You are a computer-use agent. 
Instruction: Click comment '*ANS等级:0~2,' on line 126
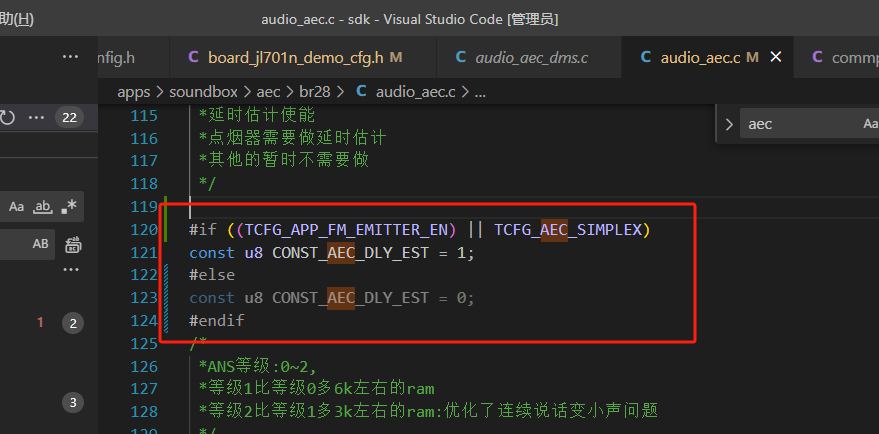click(x=258, y=367)
